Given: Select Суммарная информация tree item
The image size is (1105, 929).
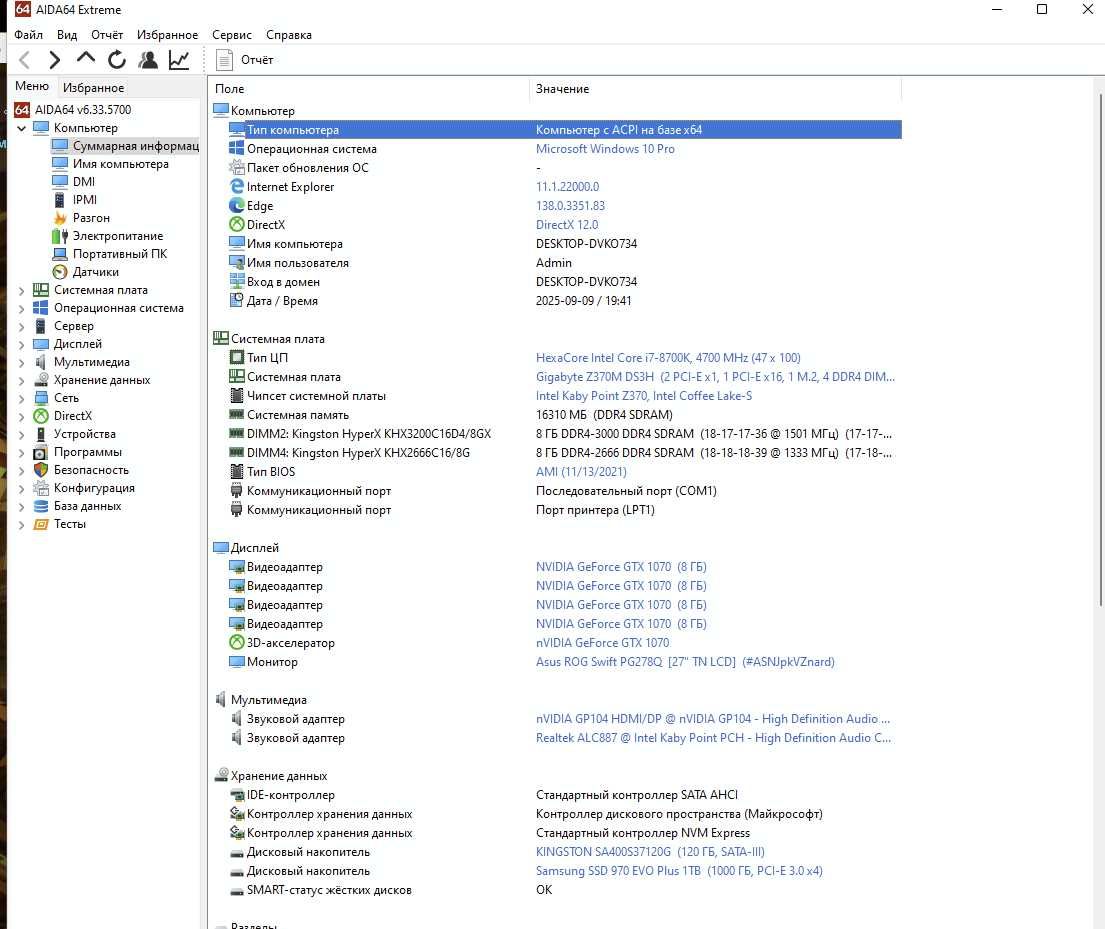Looking at the screenshot, I should click(x=135, y=146).
